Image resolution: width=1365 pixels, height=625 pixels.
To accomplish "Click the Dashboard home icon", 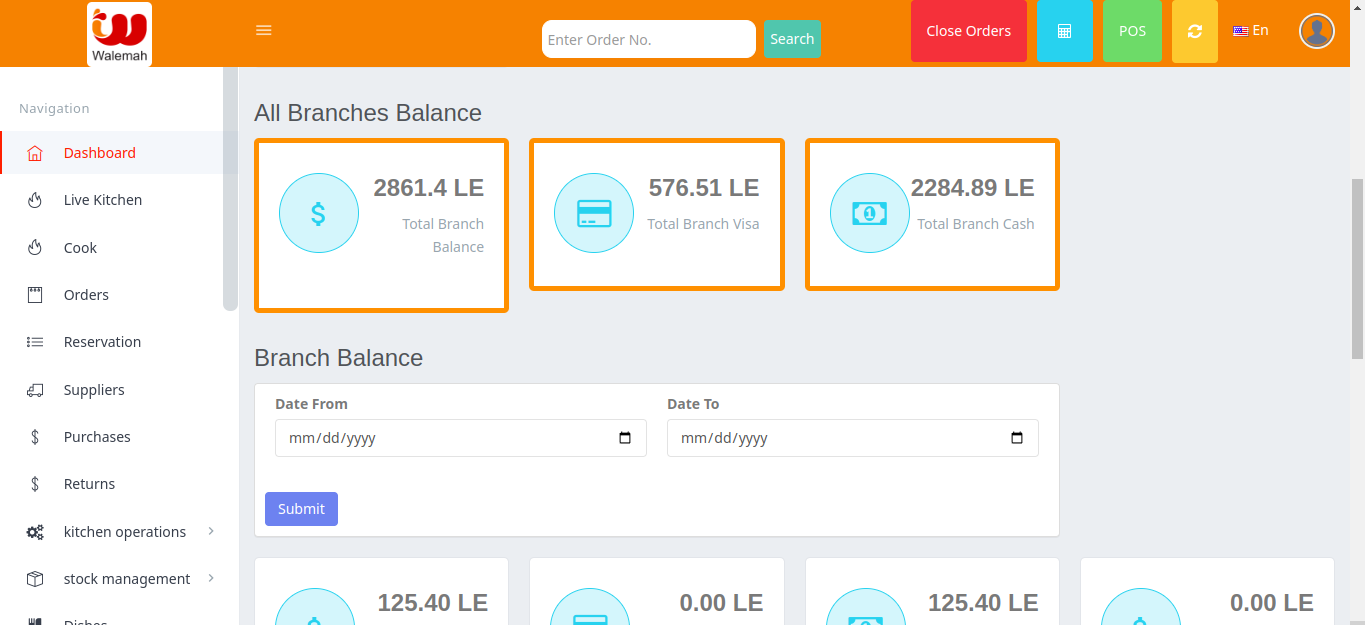I will (x=35, y=153).
